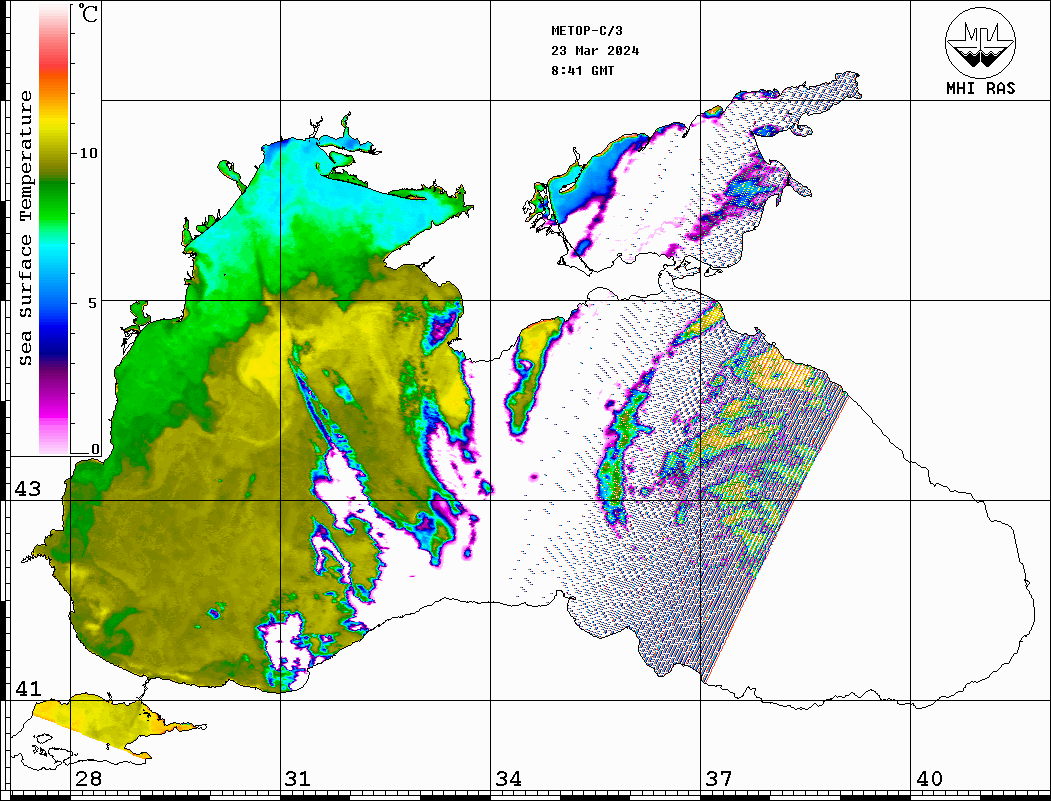Click longitude label 34
The image size is (1051, 801).
click(x=508, y=779)
